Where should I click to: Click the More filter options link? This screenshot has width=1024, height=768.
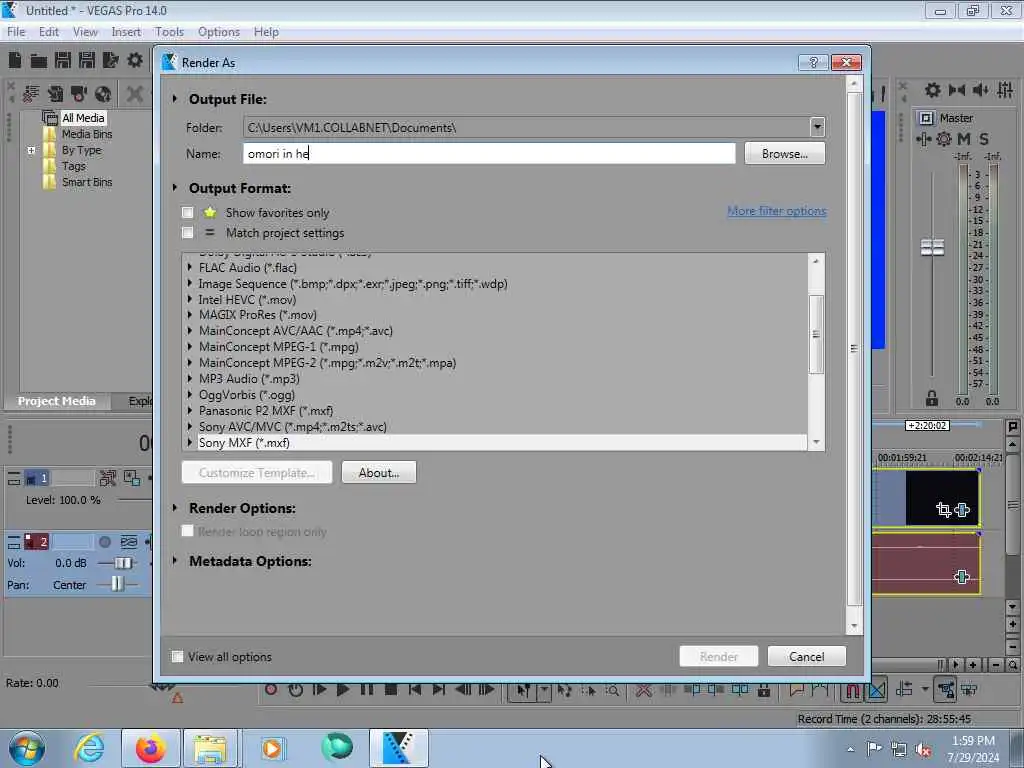[776, 211]
